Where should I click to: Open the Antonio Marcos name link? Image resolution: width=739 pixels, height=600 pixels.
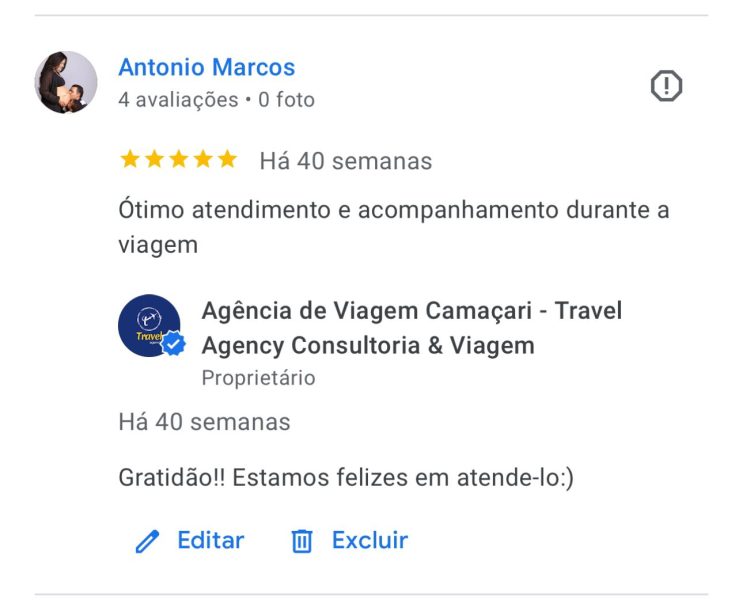click(x=206, y=67)
